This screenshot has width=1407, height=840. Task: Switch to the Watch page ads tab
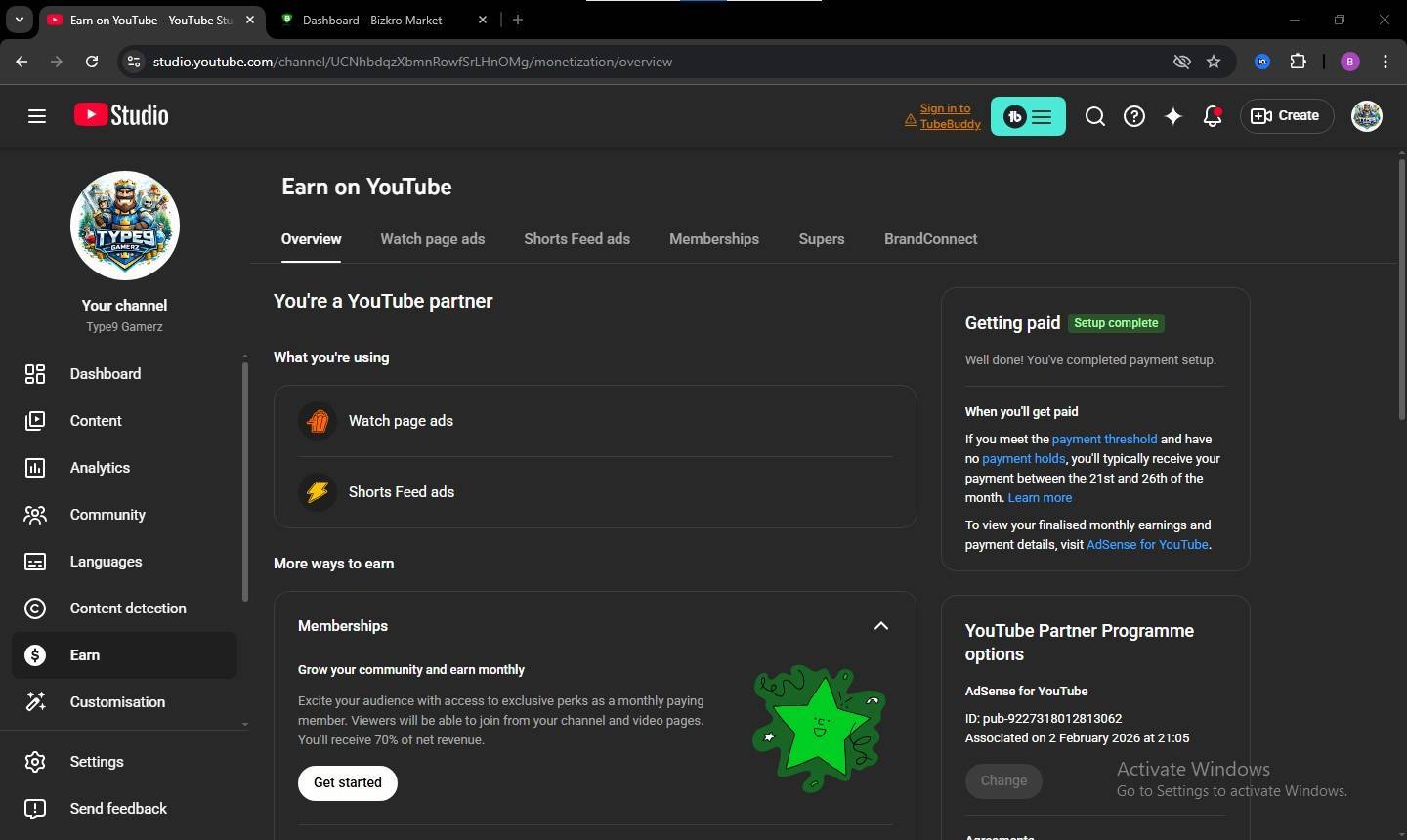pyautogui.click(x=432, y=239)
